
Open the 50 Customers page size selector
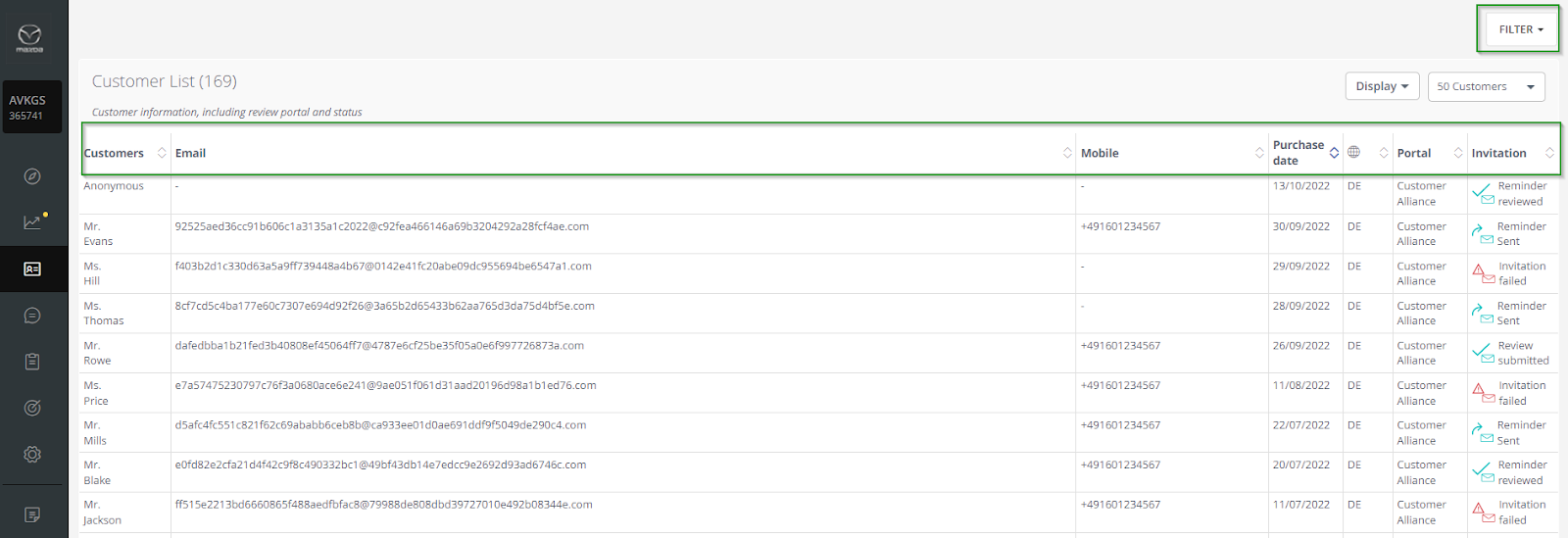tap(1486, 86)
